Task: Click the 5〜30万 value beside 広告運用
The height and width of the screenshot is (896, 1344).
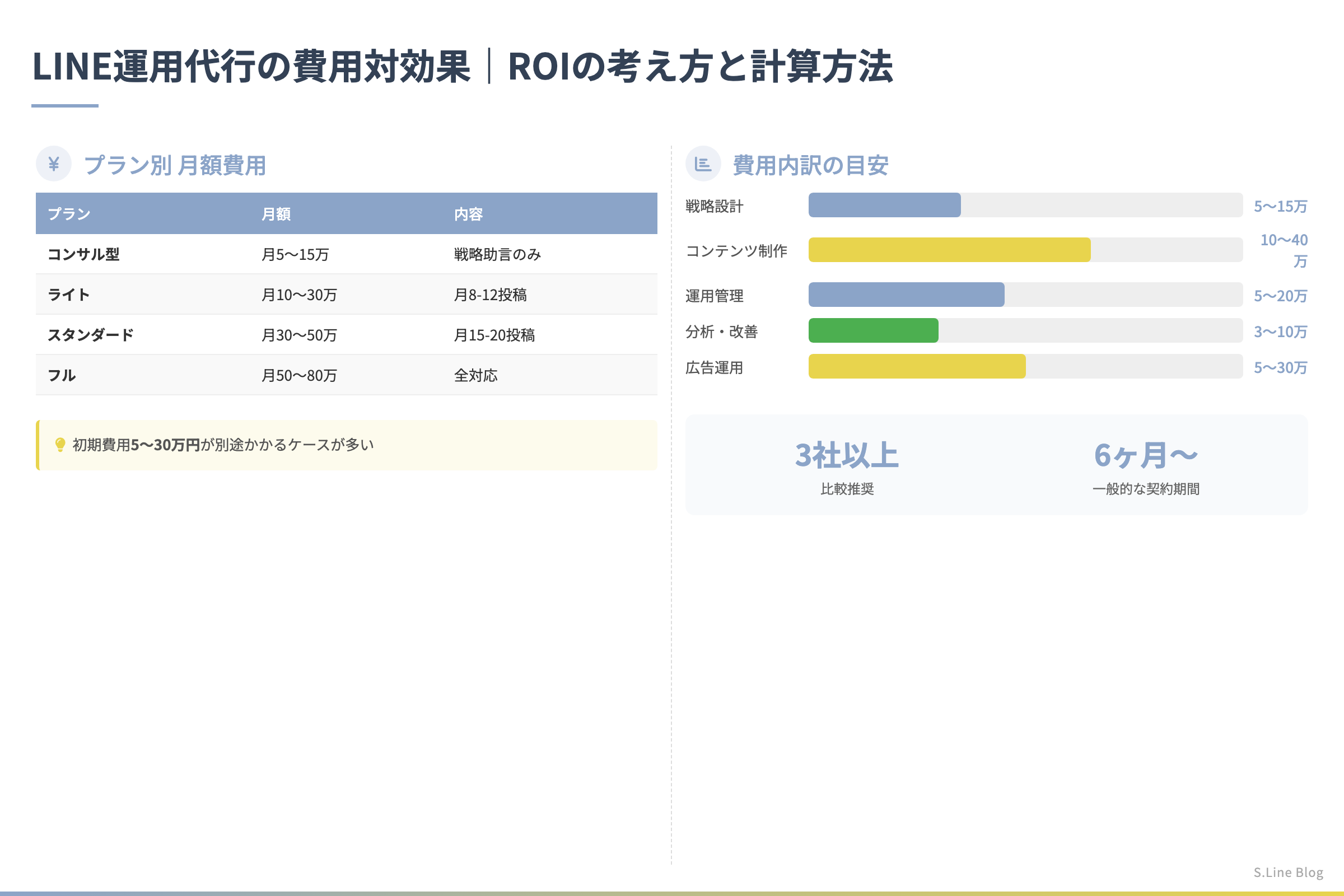Action: coord(1281,368)
